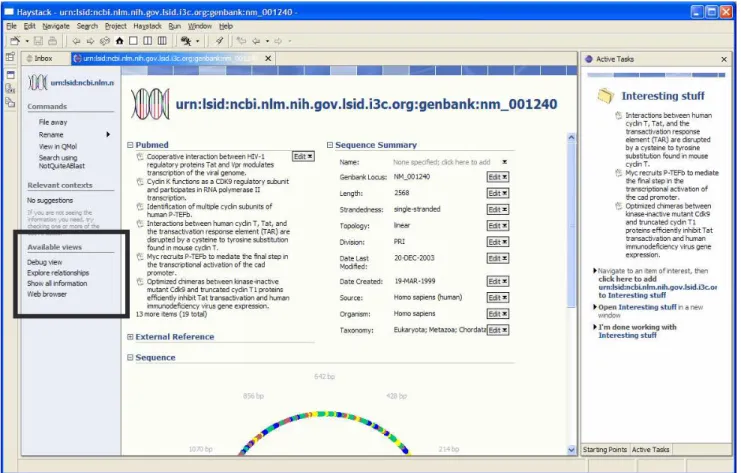Click the main pane scrollbar down arrow

click(x=571, y=450)
